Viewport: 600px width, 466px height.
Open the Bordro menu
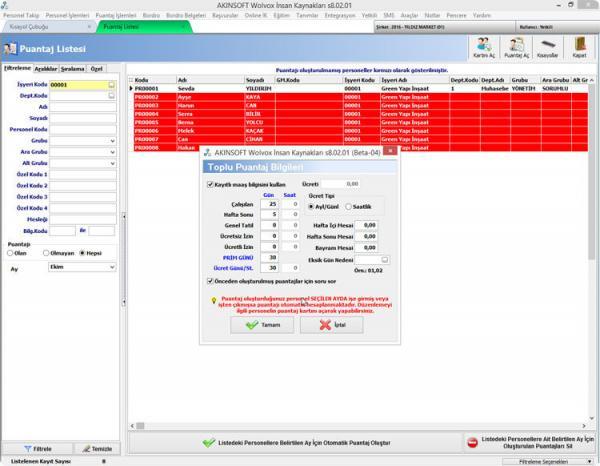pyautogui.click(x=151, y=15)
